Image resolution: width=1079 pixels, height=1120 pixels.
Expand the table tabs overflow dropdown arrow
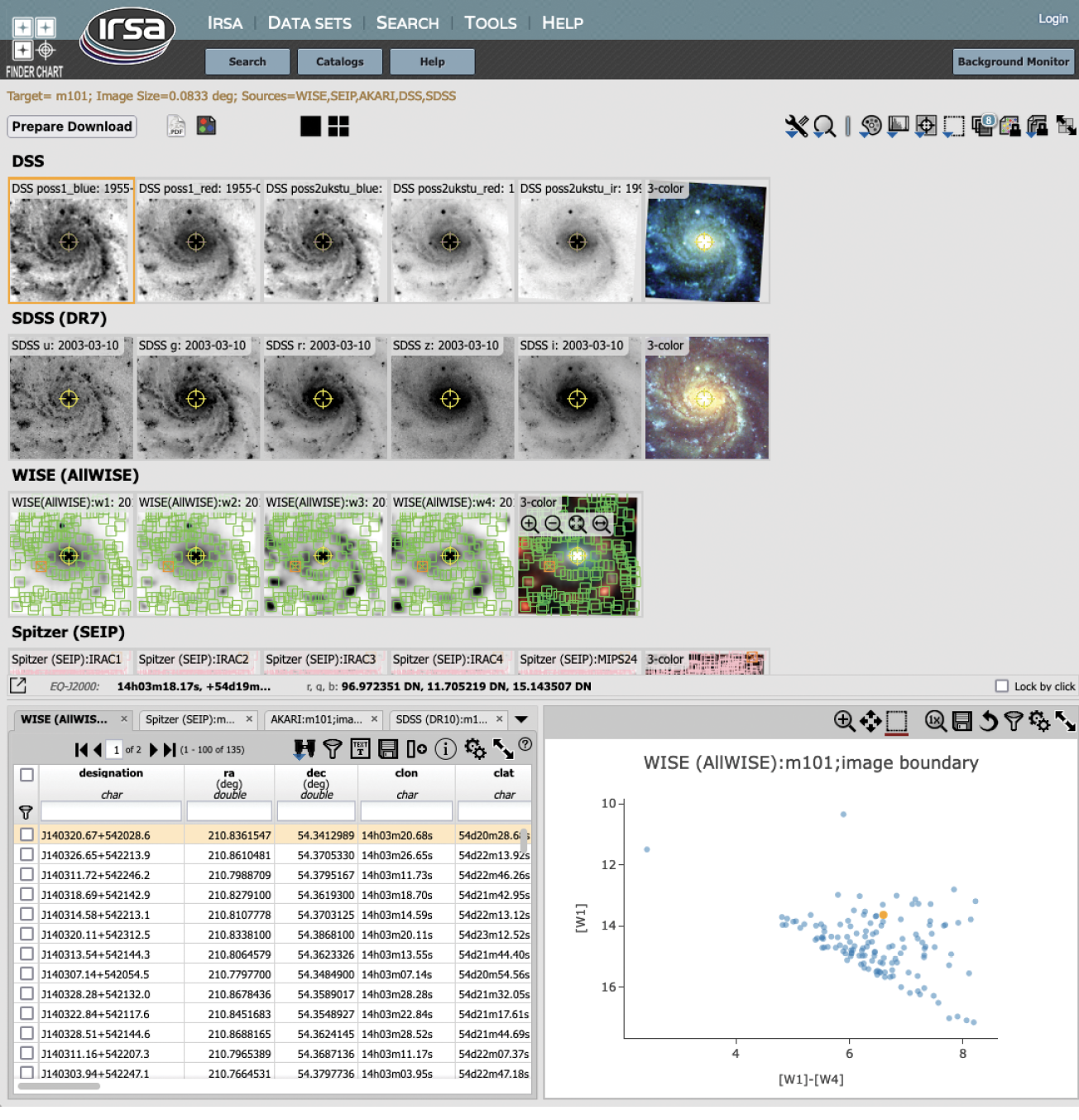(521, 719)
